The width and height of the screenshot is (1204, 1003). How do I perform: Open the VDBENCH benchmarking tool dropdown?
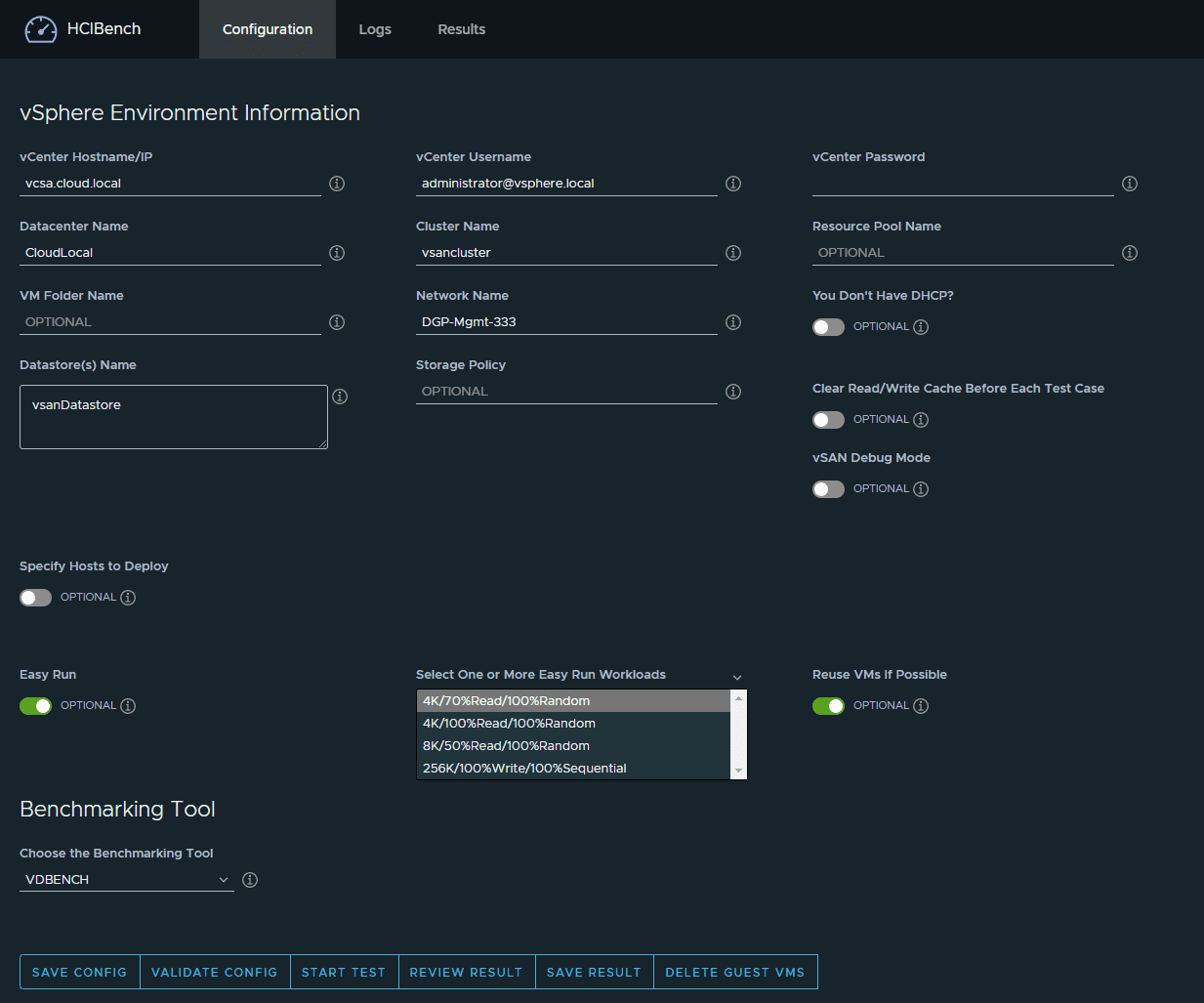(127, 880)
